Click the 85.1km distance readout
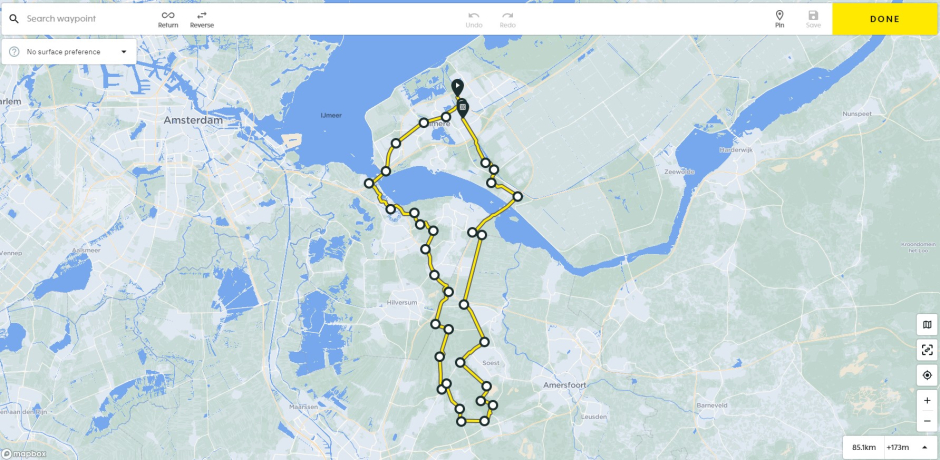The width and height of the screenshot is (940, 460). point(864,447)
